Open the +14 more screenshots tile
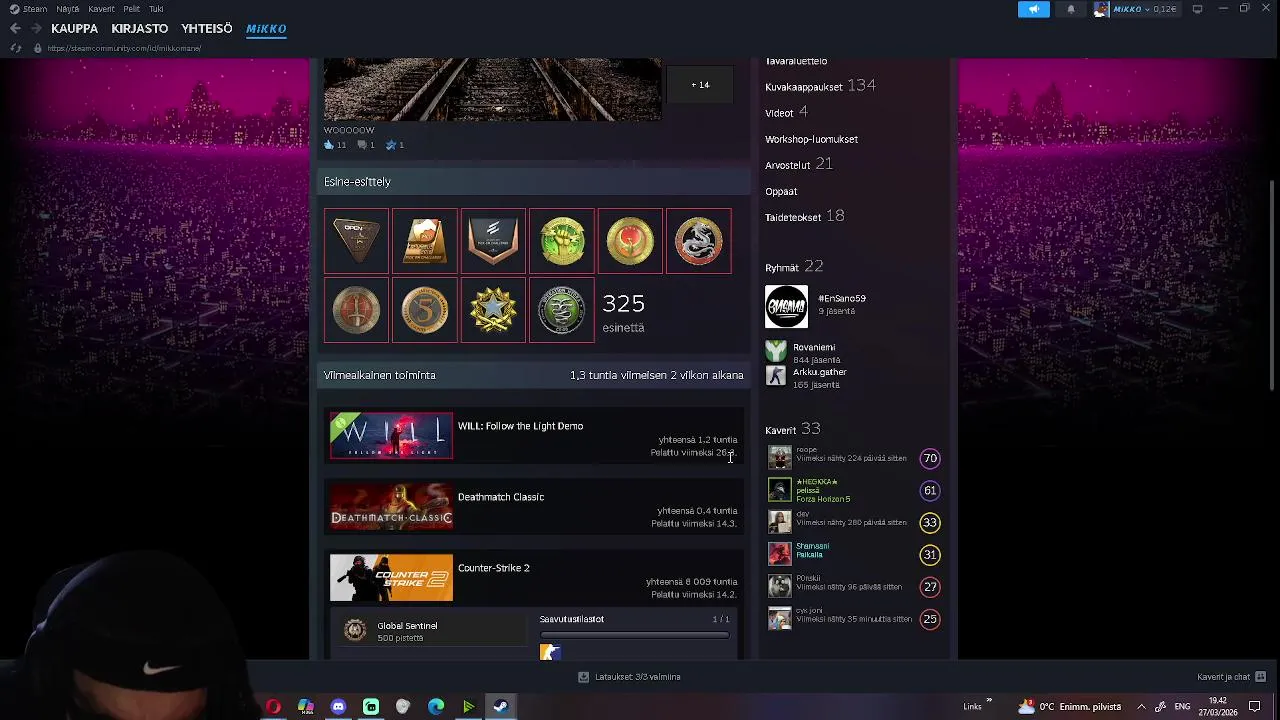The height and width of the screenshot is (720, 1280). [700, 85]
